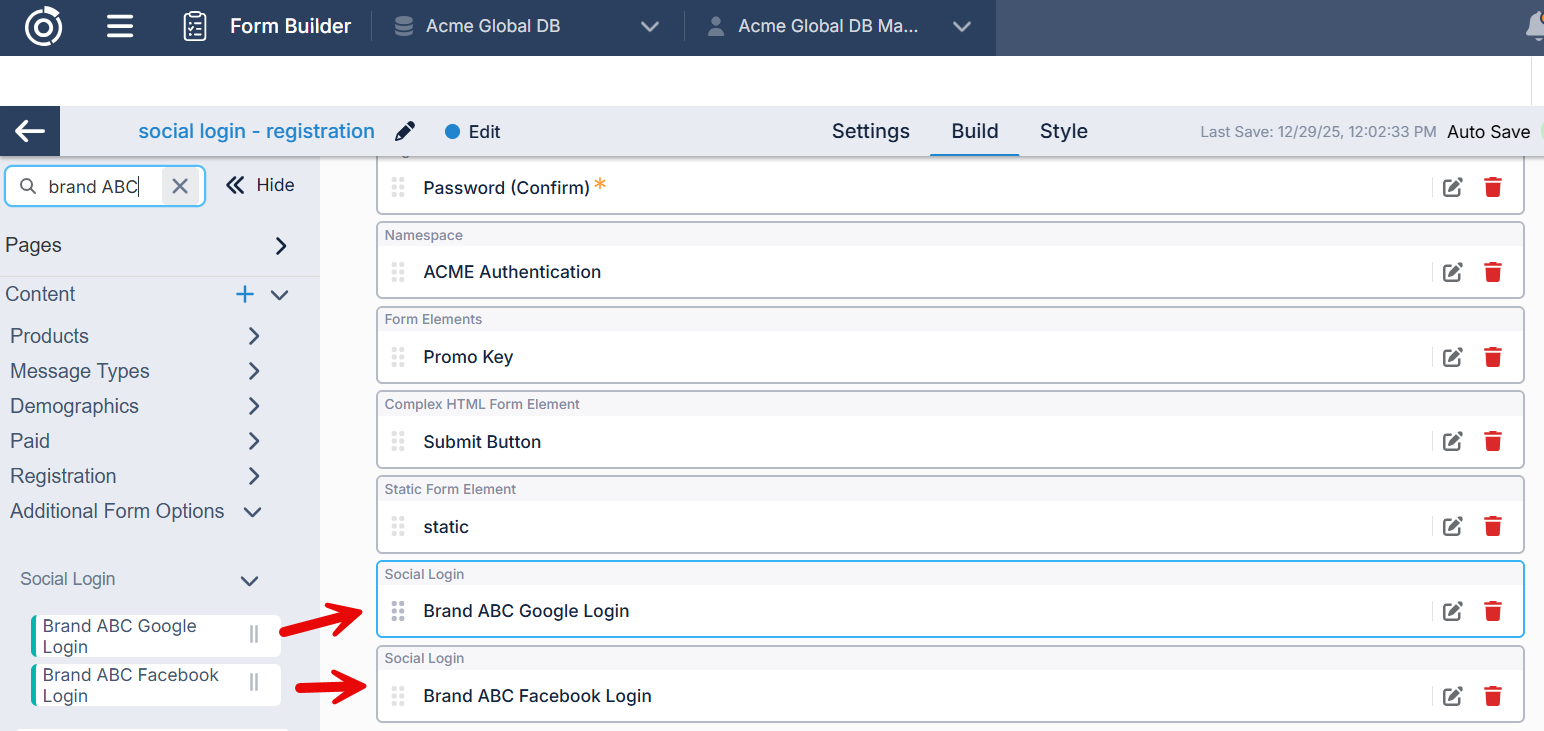Edit the Promo Key element

pos(1452,357)
